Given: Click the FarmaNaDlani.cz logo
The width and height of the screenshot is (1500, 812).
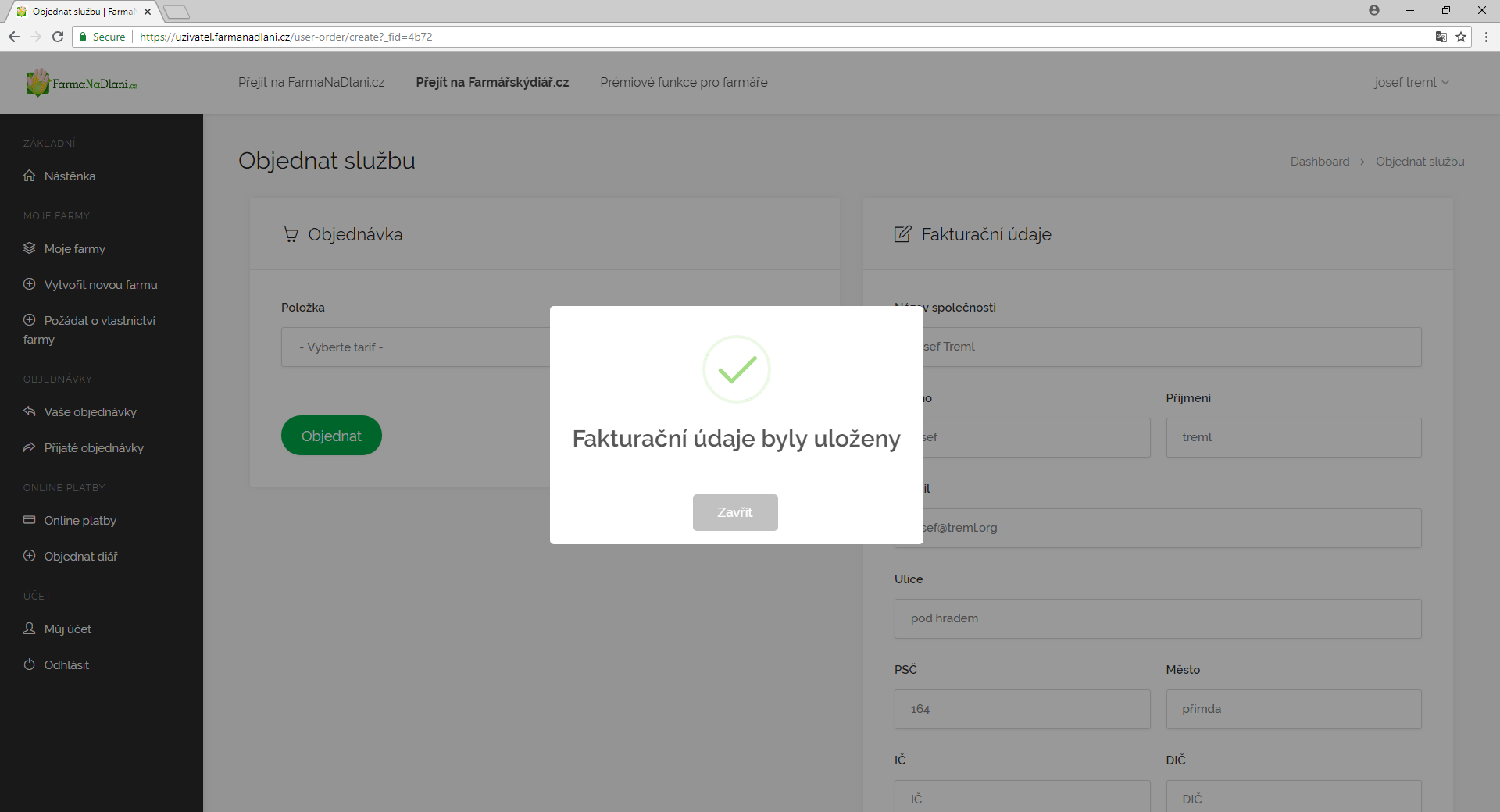Looking at the screenshot, I should (x=82, y=83).
